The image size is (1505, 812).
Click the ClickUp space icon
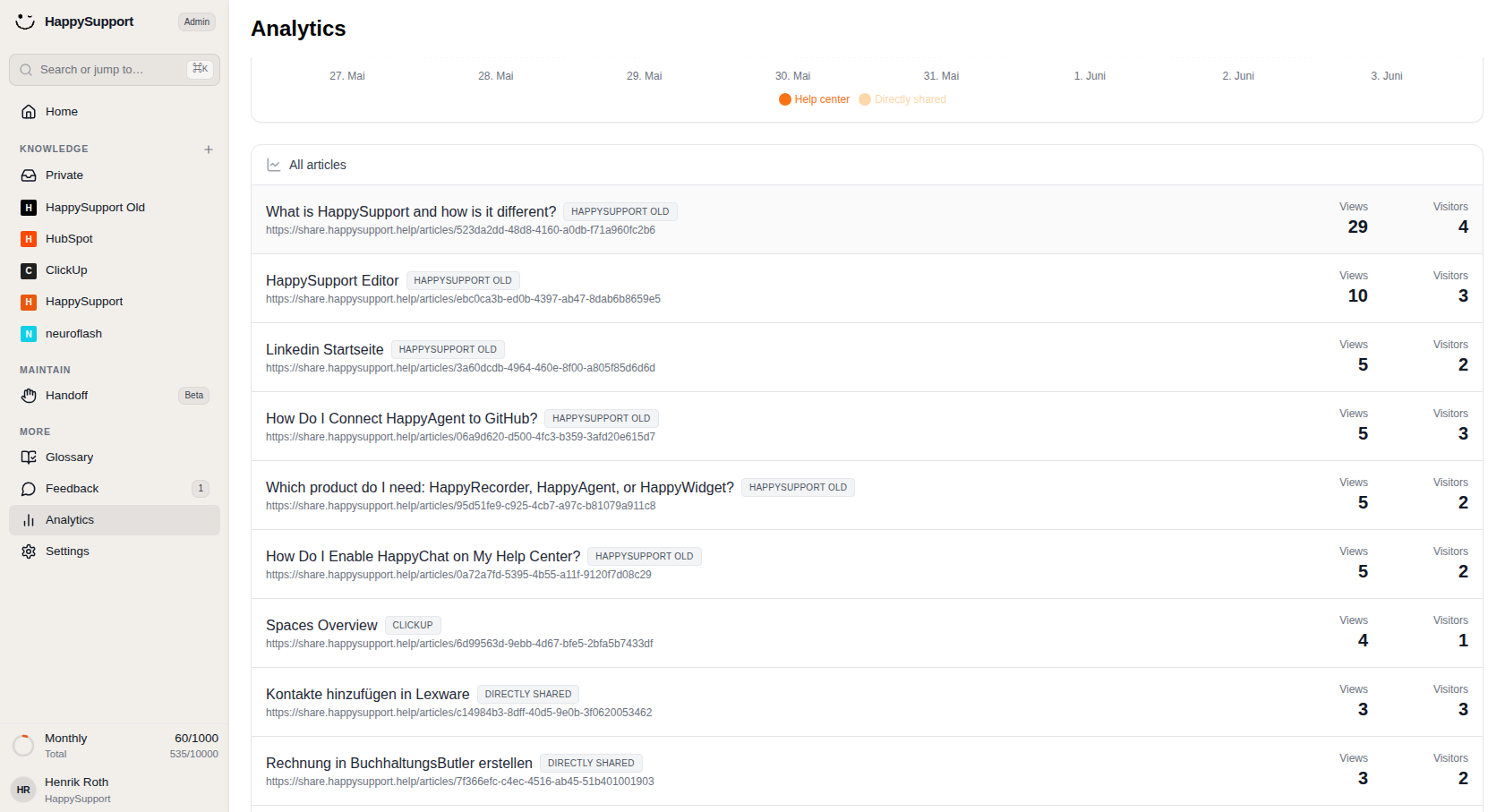[x=29, y=270]
